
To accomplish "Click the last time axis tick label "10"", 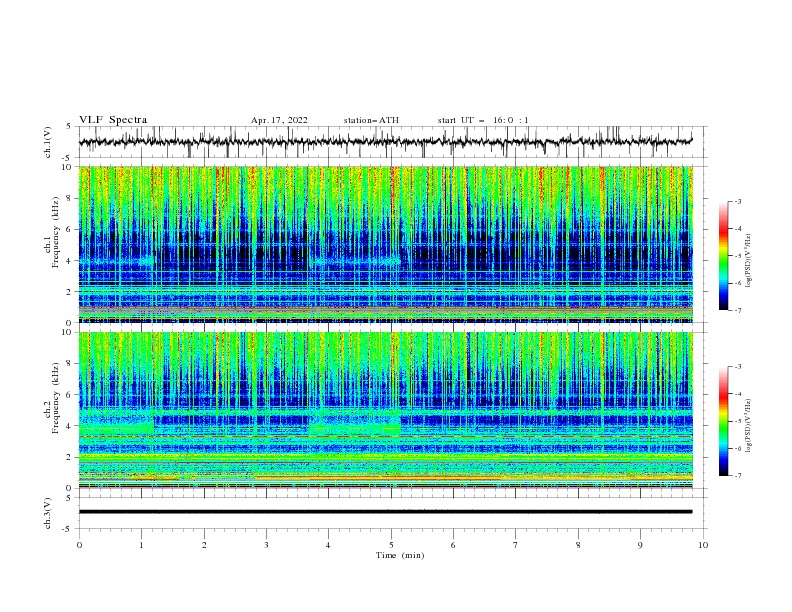I will 703,545.
